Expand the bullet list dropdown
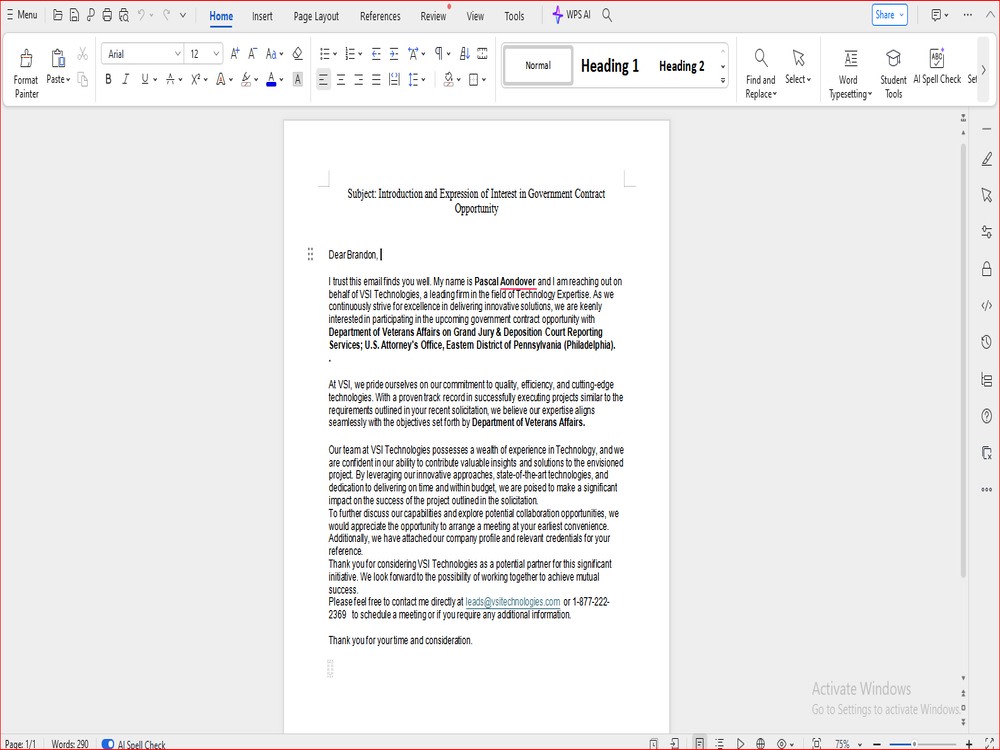The image size is (1000, 750). [x=335, y=54]
